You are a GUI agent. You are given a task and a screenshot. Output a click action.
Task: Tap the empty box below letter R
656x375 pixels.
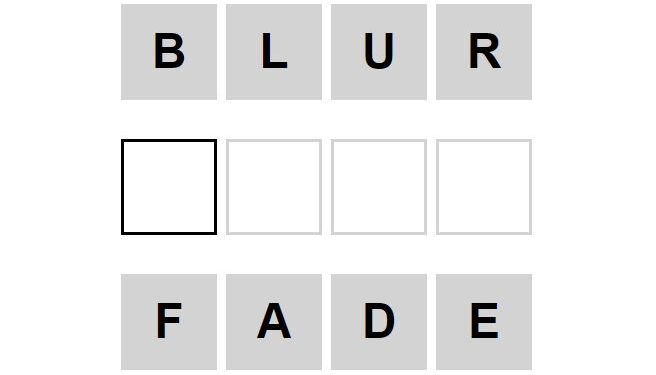click(x=484, y=187)
